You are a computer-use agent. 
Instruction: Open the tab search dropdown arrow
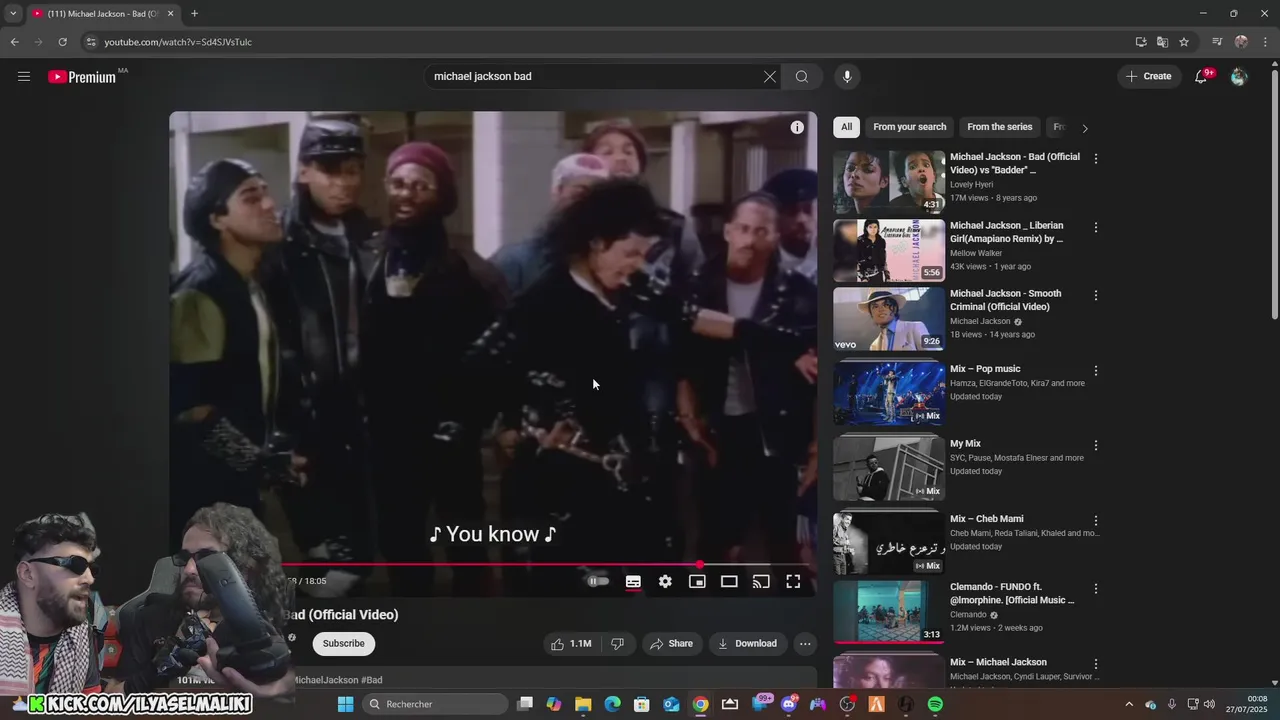[x=13, y=14]
